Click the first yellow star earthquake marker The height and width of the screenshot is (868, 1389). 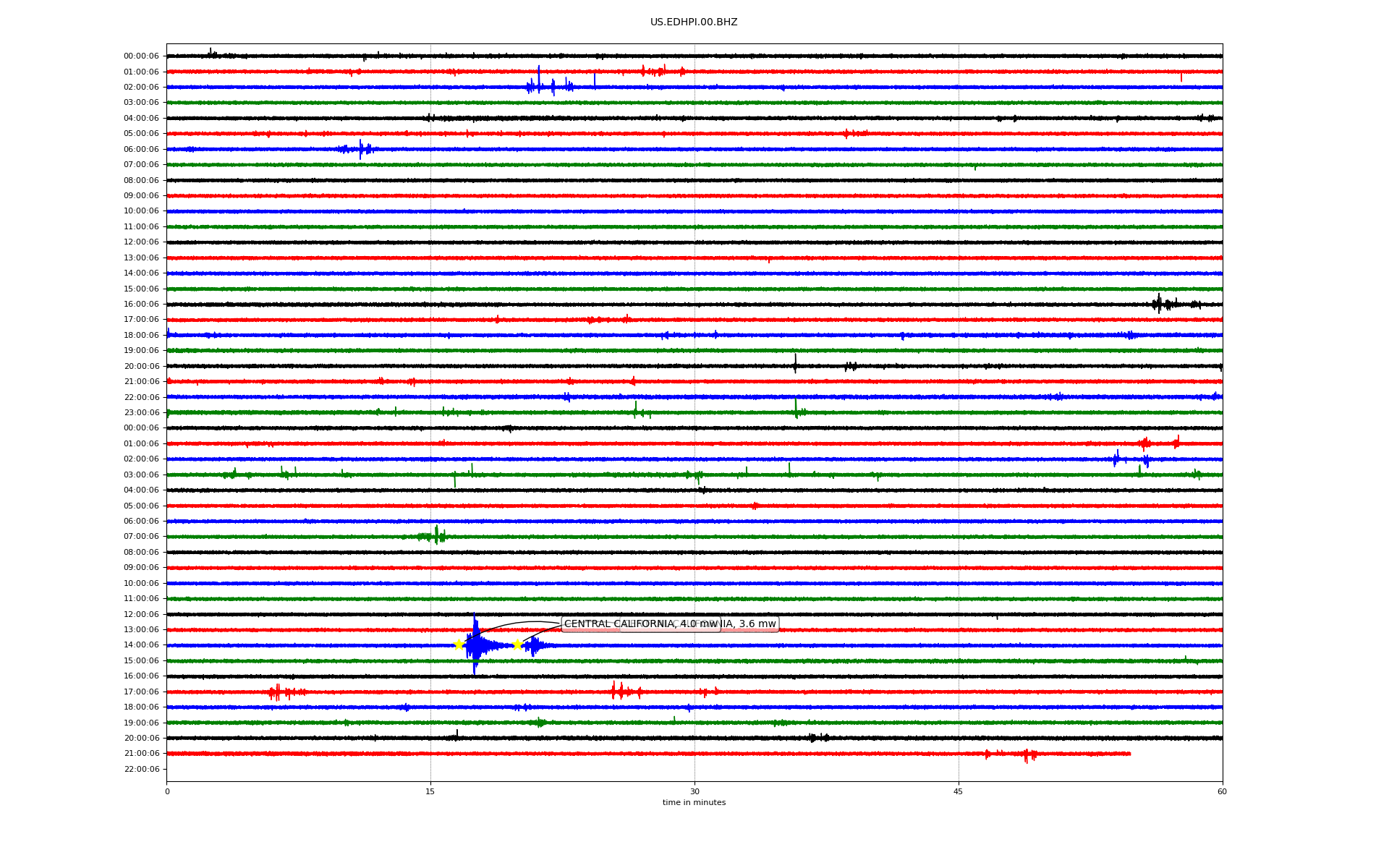point(459,644)
